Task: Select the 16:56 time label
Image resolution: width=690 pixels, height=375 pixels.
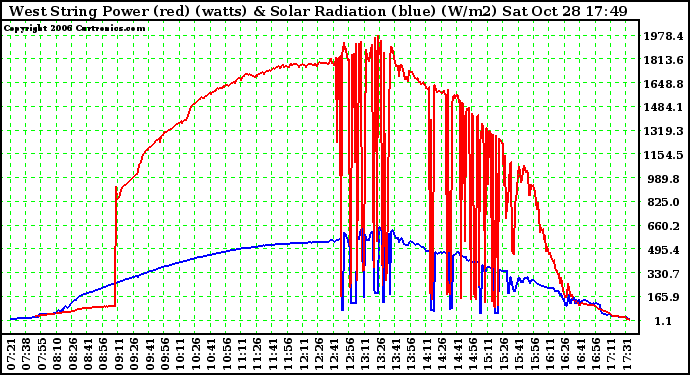Action: 597,354
